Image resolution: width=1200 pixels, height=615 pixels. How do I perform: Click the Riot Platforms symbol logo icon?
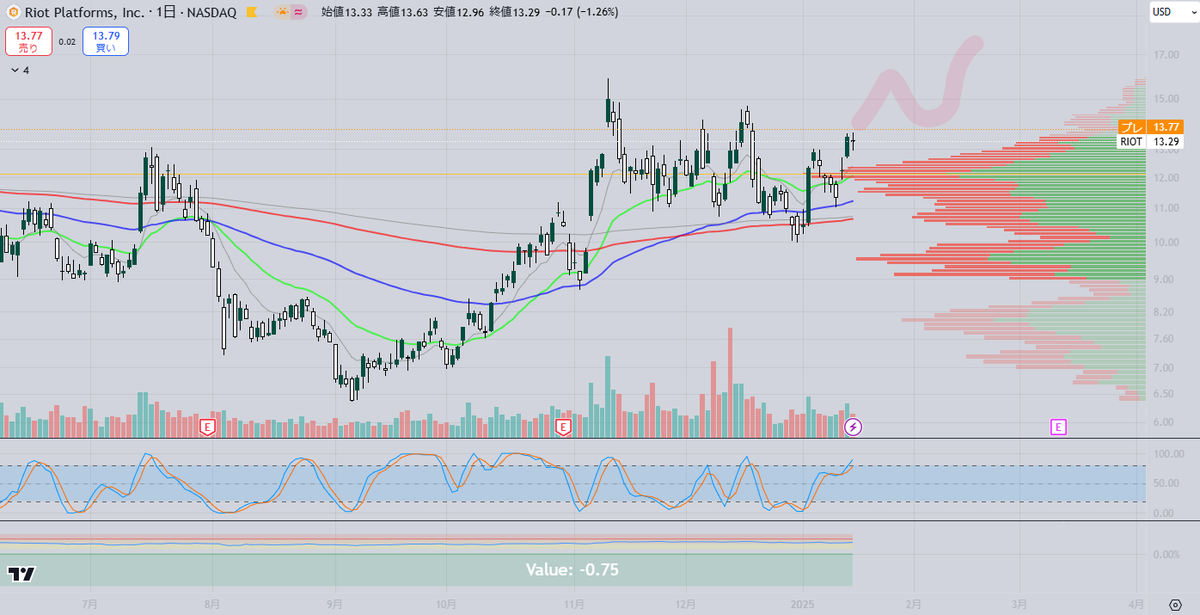click(x=12, y=12)
